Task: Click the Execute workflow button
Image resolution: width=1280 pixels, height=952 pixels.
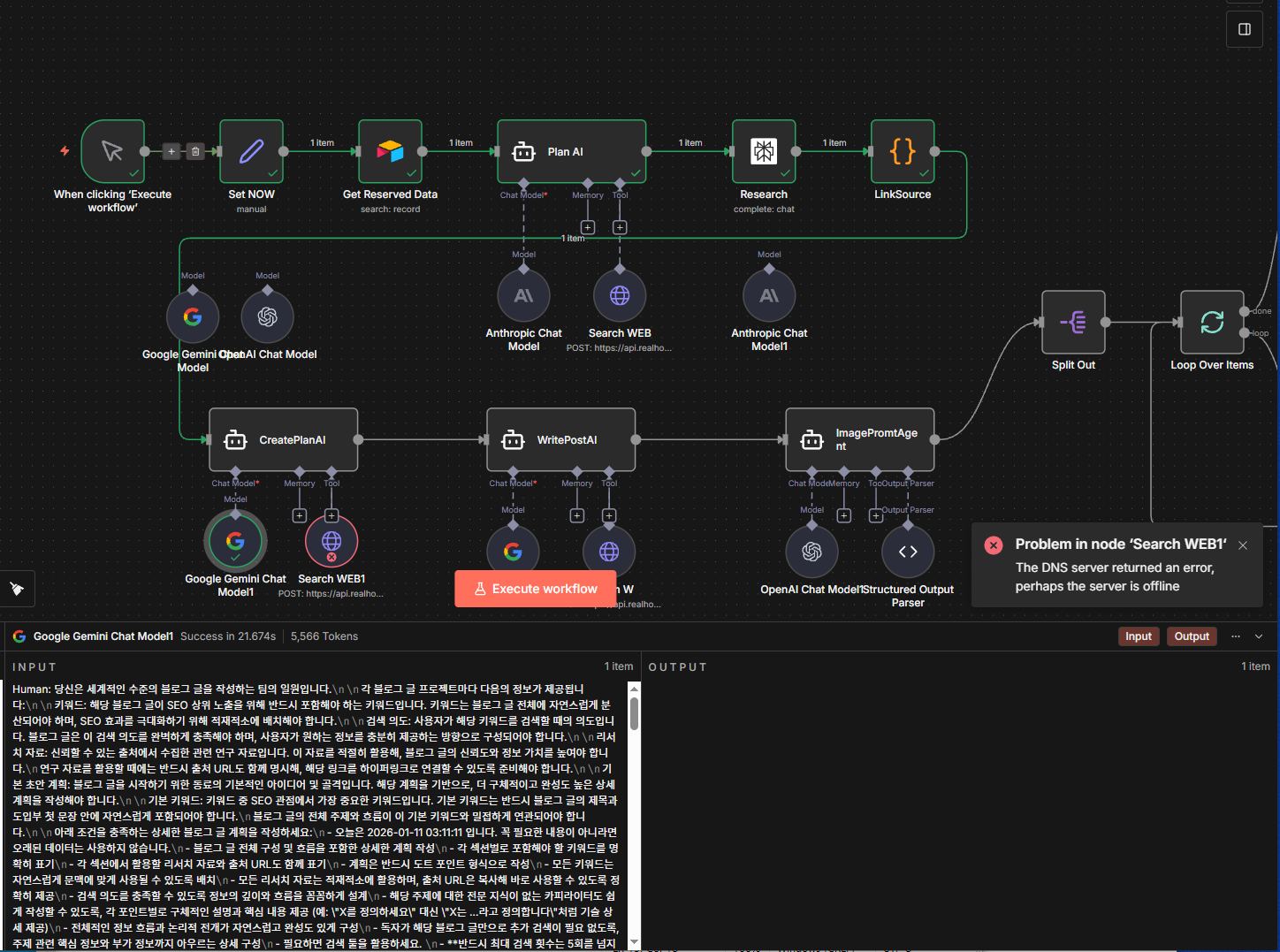Action: click(536, 589)
